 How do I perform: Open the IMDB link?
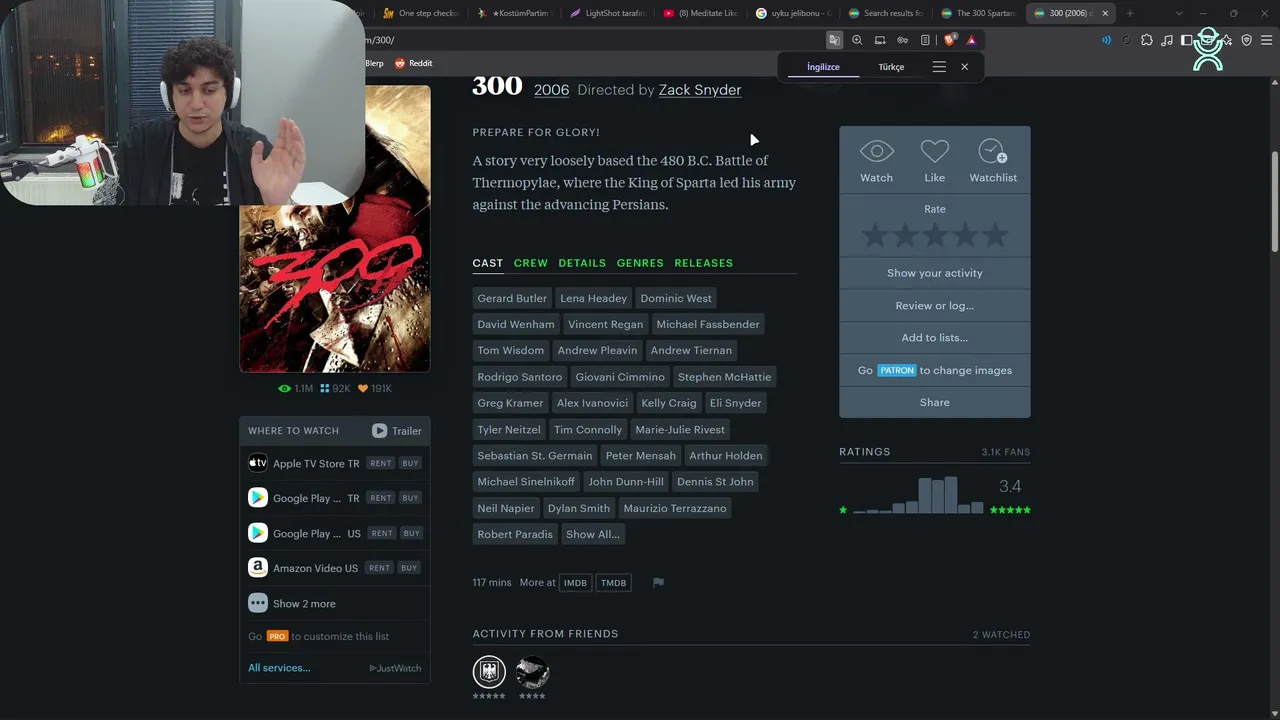coord(575,583)
